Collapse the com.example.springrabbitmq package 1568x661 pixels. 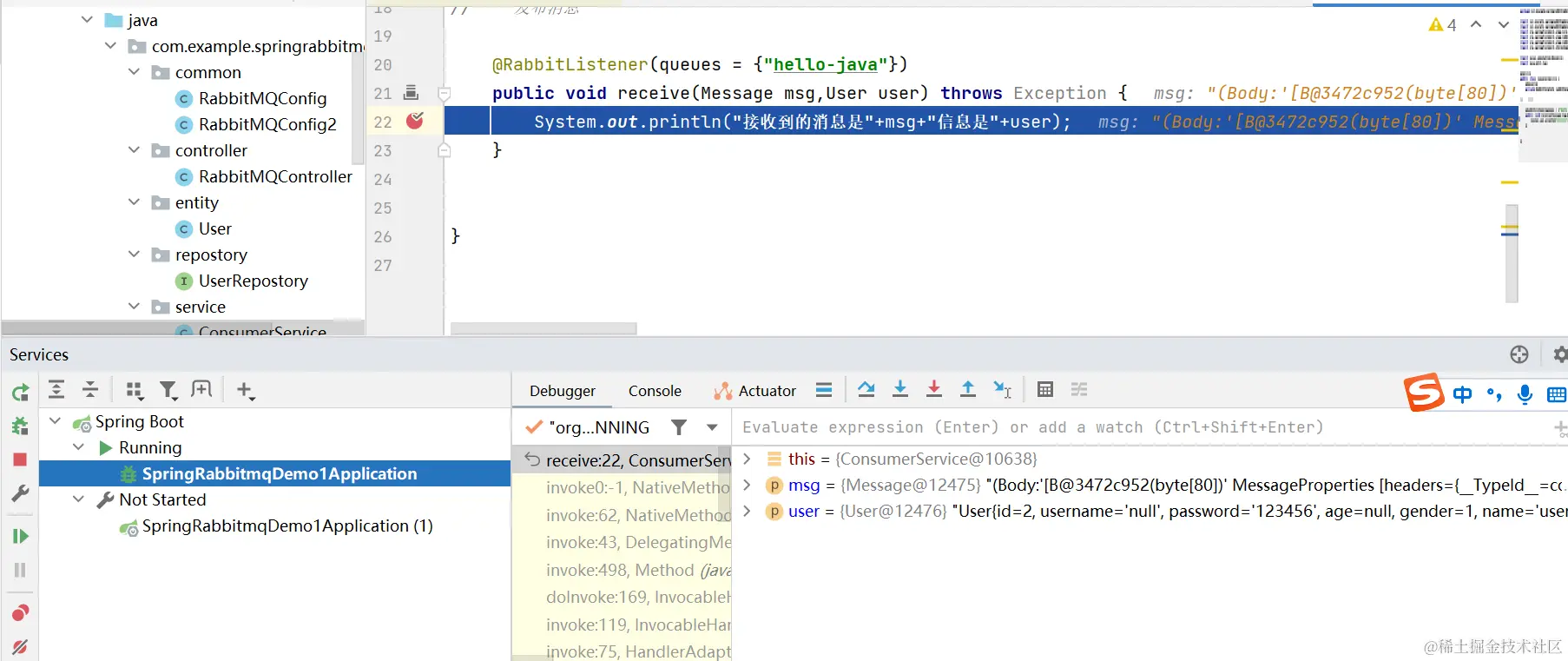pos(110,45)
